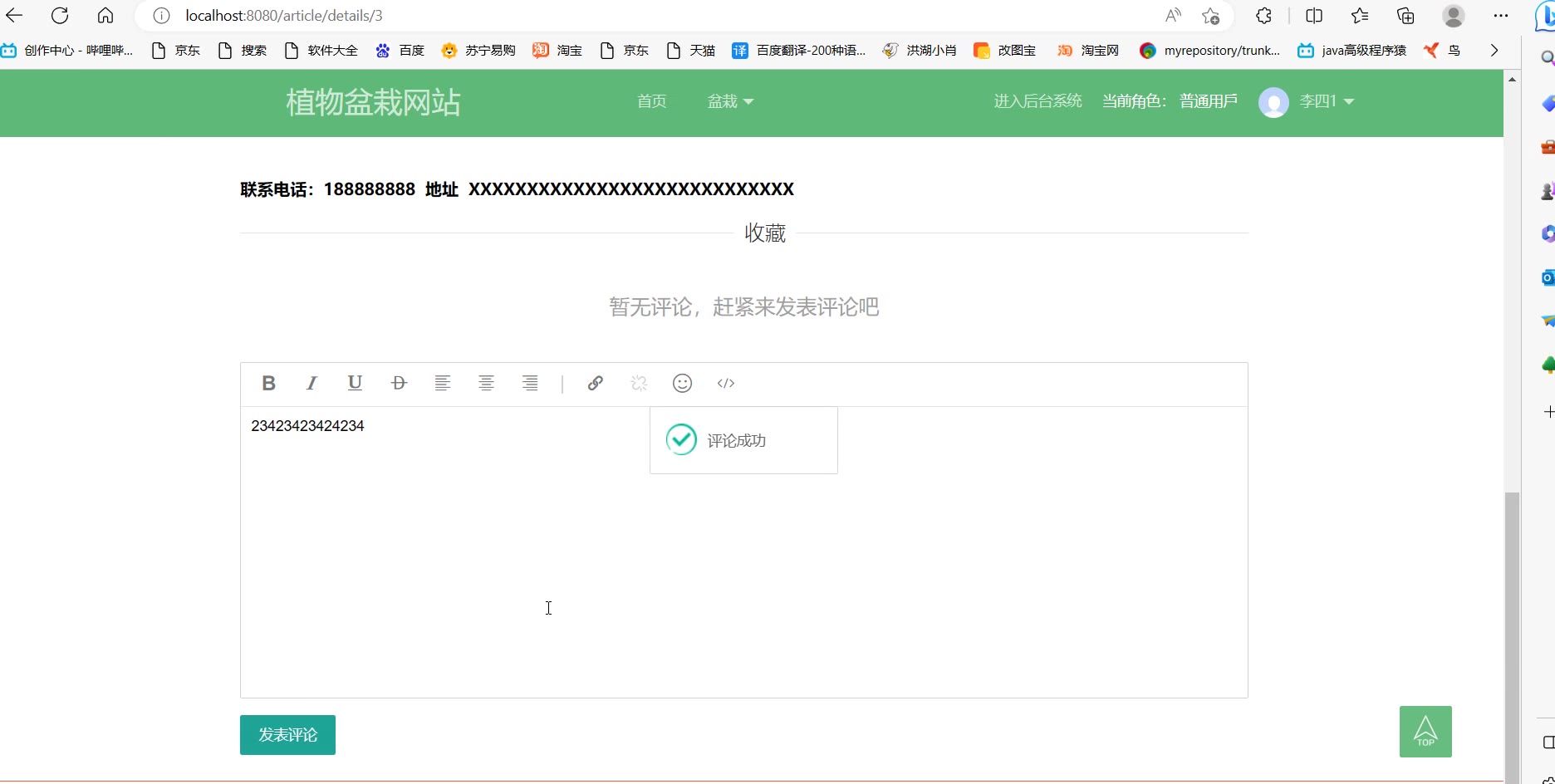The width and height of the screenshot is (1555, 784).
Task: Submit with the 发表评论 button
Action: (x=287, y=735)
